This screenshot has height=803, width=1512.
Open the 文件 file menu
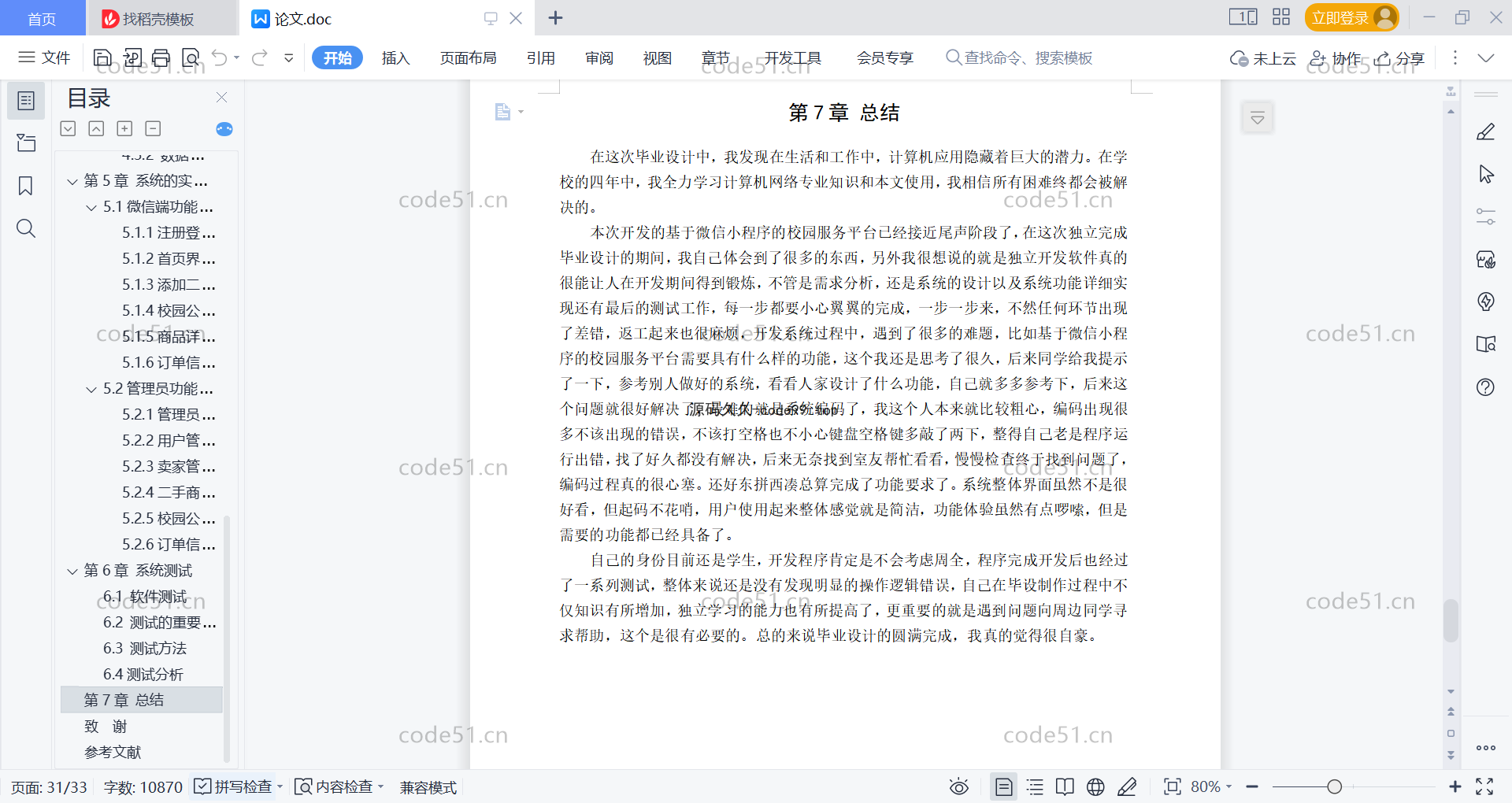point(45,57)
